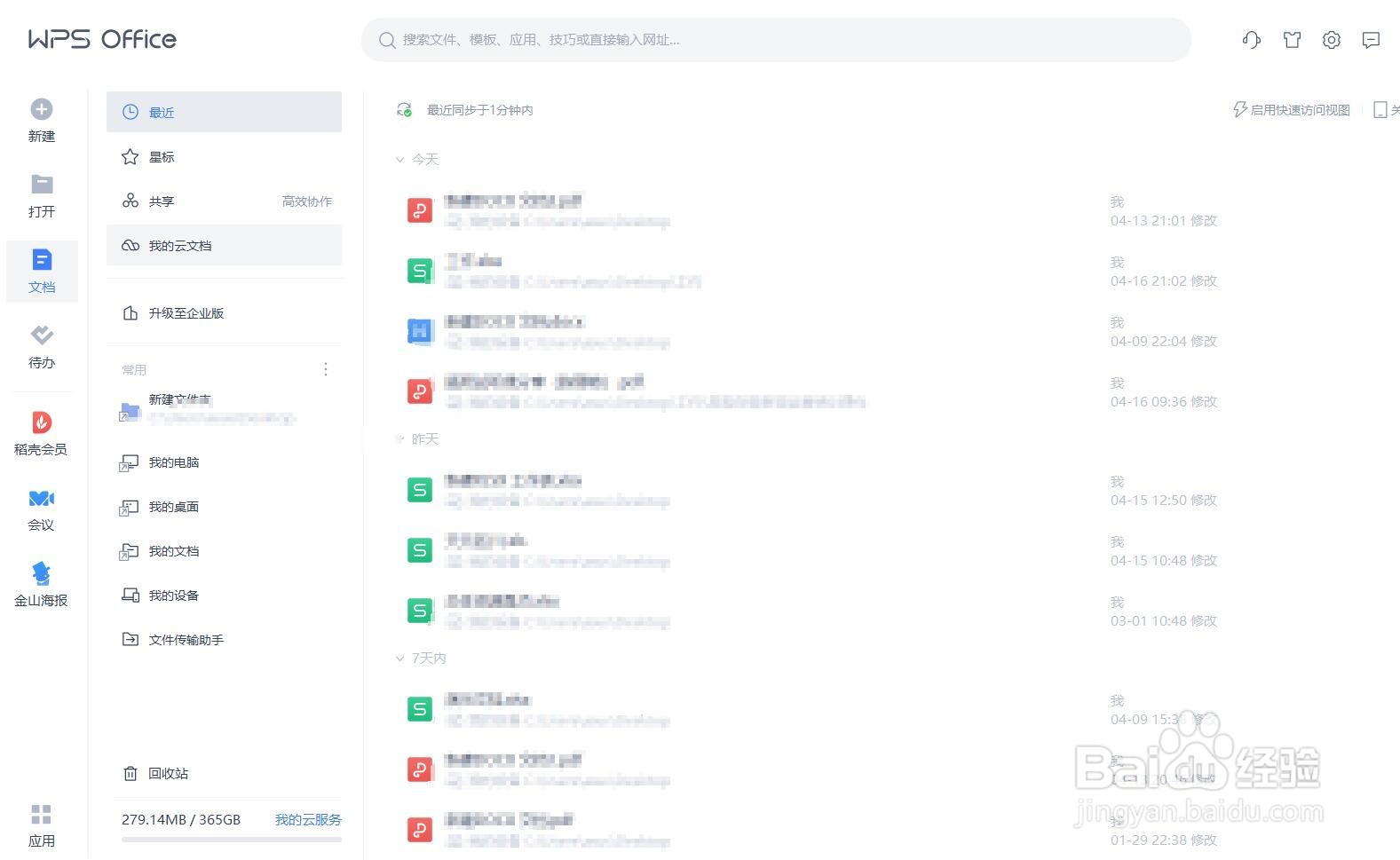Click the search input field
The image size is (1400, 860).
pos(776,40)
